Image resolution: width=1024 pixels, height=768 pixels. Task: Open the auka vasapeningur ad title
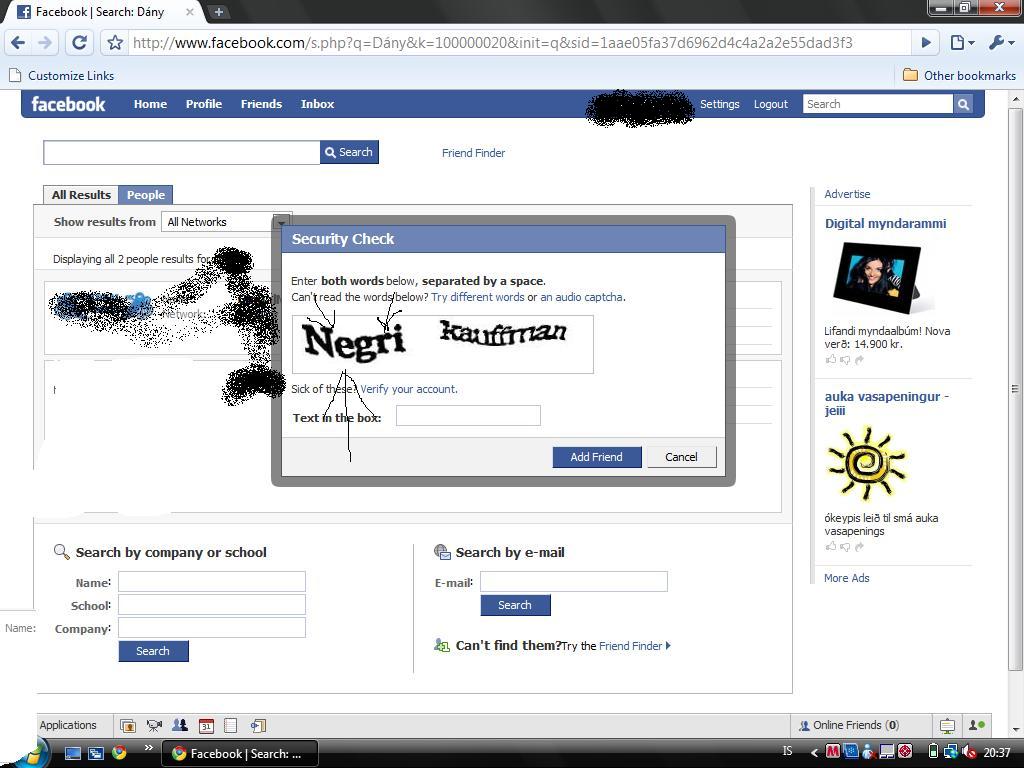click(886, 403)
